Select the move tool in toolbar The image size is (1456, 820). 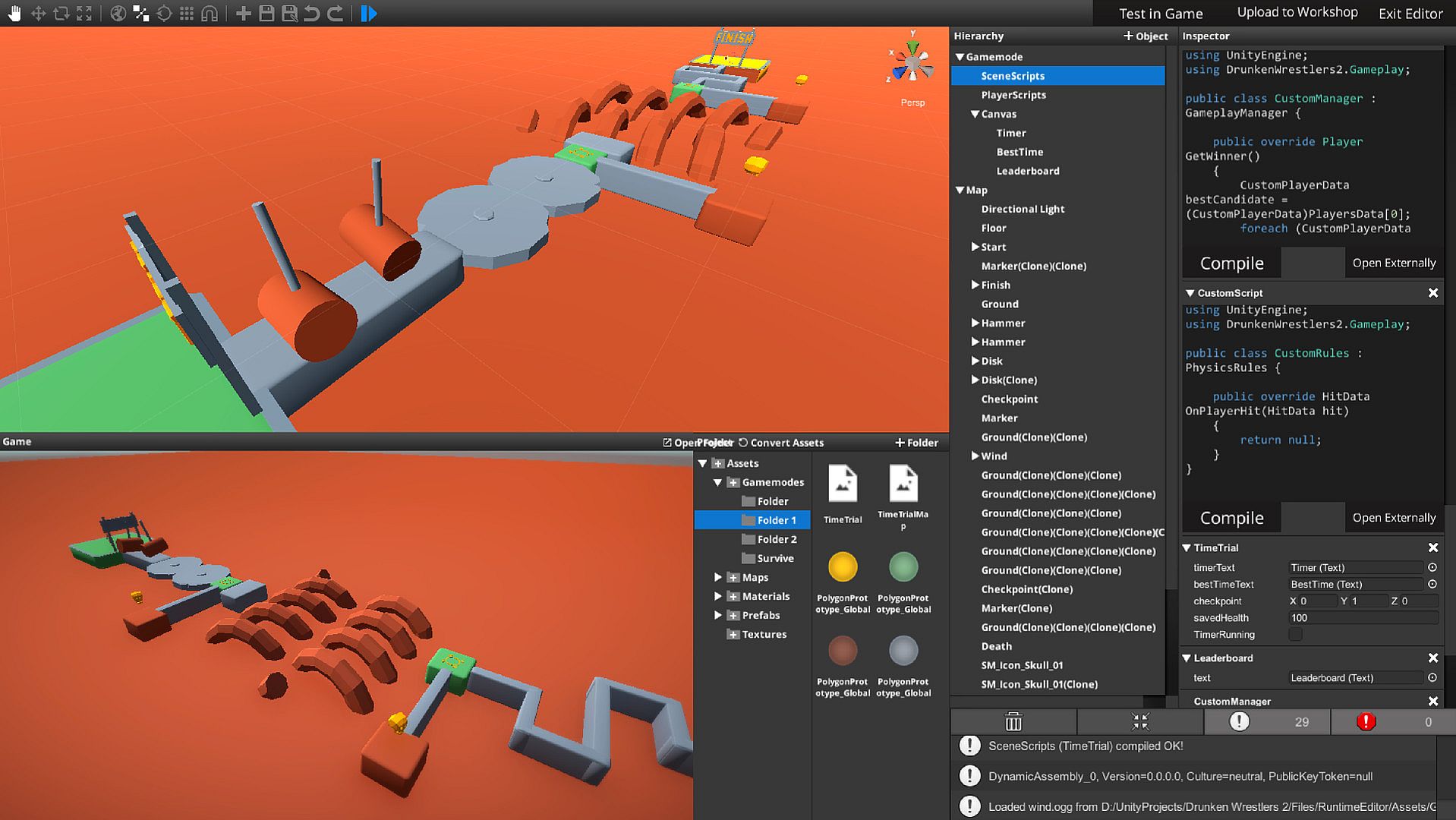[x=38, y=14]
